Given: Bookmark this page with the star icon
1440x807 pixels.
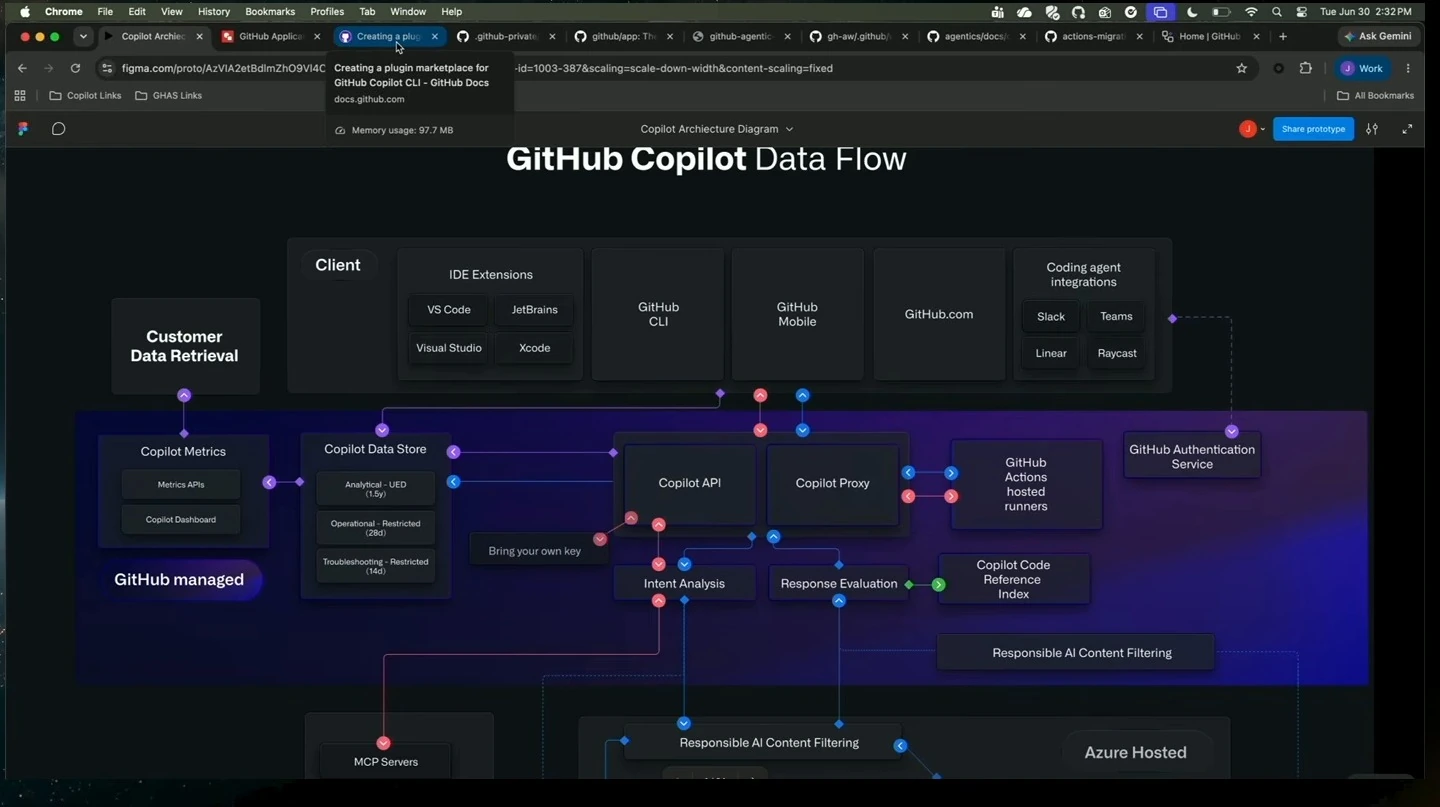Looking at the screenshot, I should click(1242, 68).
